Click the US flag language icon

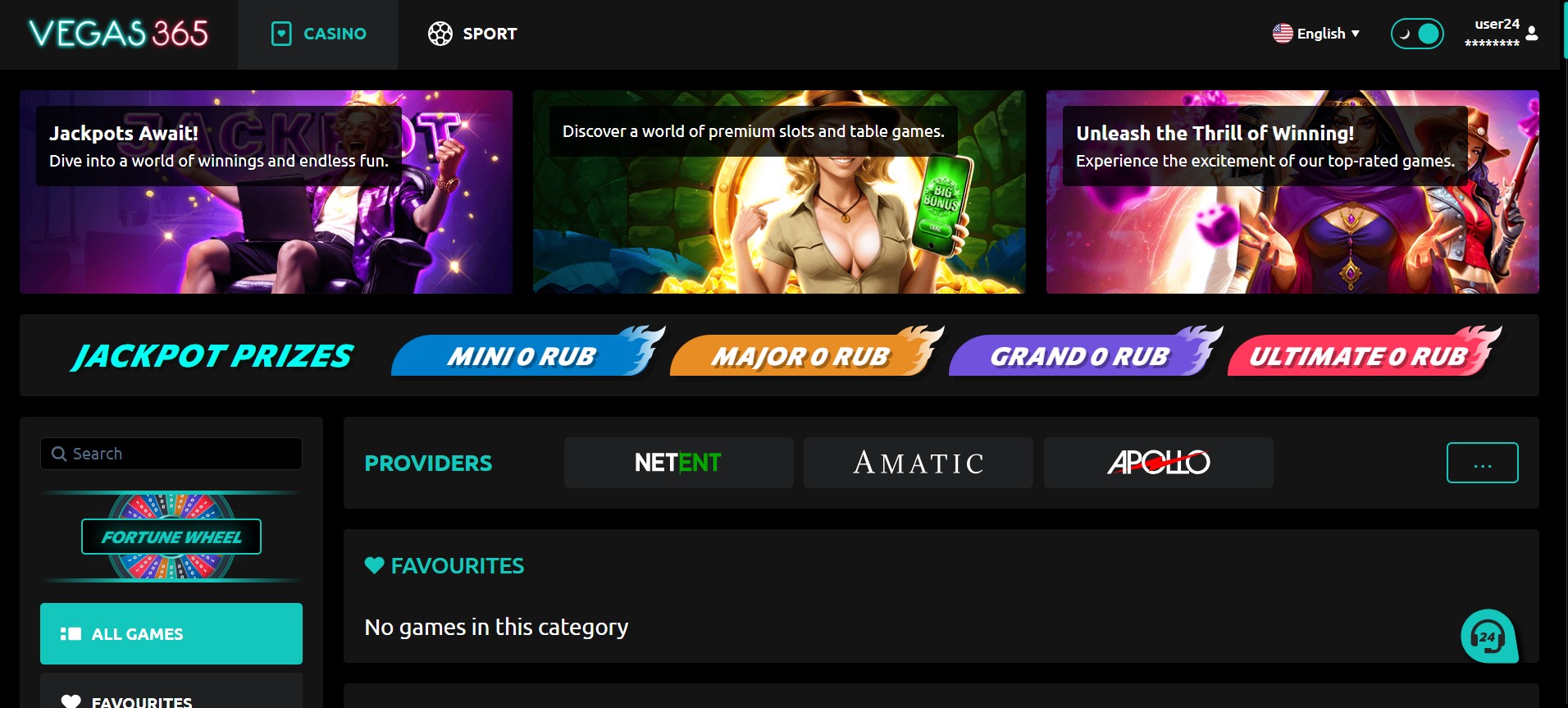(1283, 34)
